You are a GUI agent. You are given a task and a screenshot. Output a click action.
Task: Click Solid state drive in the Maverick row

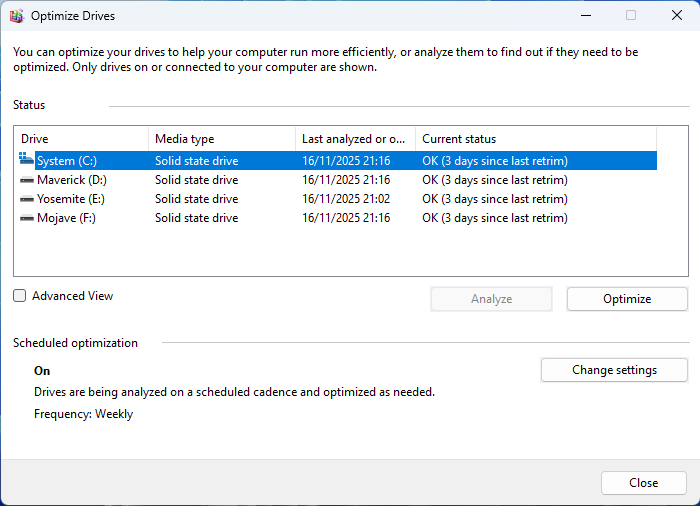[x=196, y=180]
